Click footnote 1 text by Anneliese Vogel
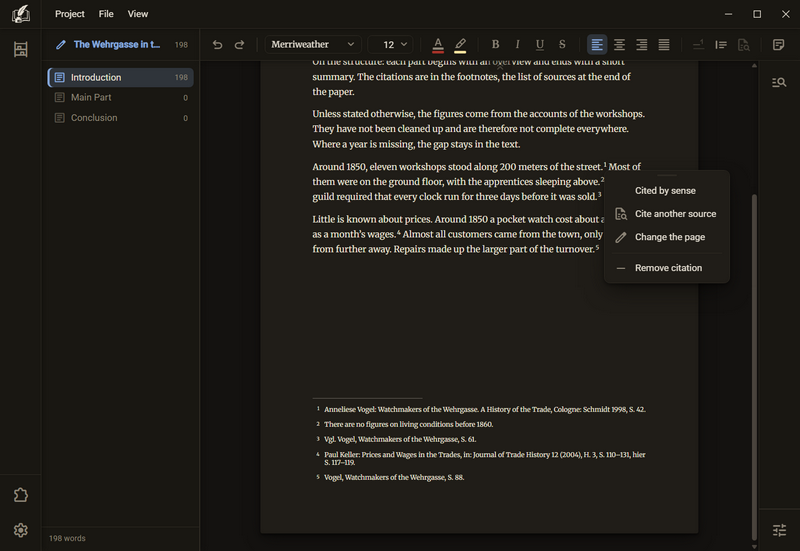Screen dimensions: 800x551 (x=485, y=409)
